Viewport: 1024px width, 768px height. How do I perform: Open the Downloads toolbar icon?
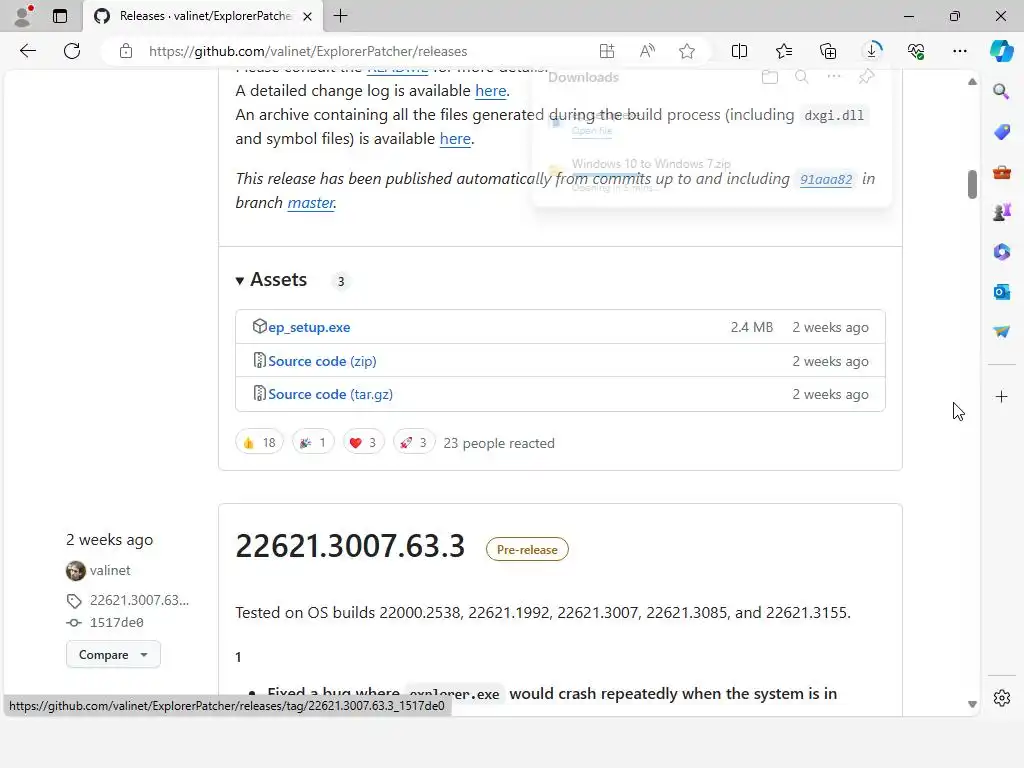(872, 51)
